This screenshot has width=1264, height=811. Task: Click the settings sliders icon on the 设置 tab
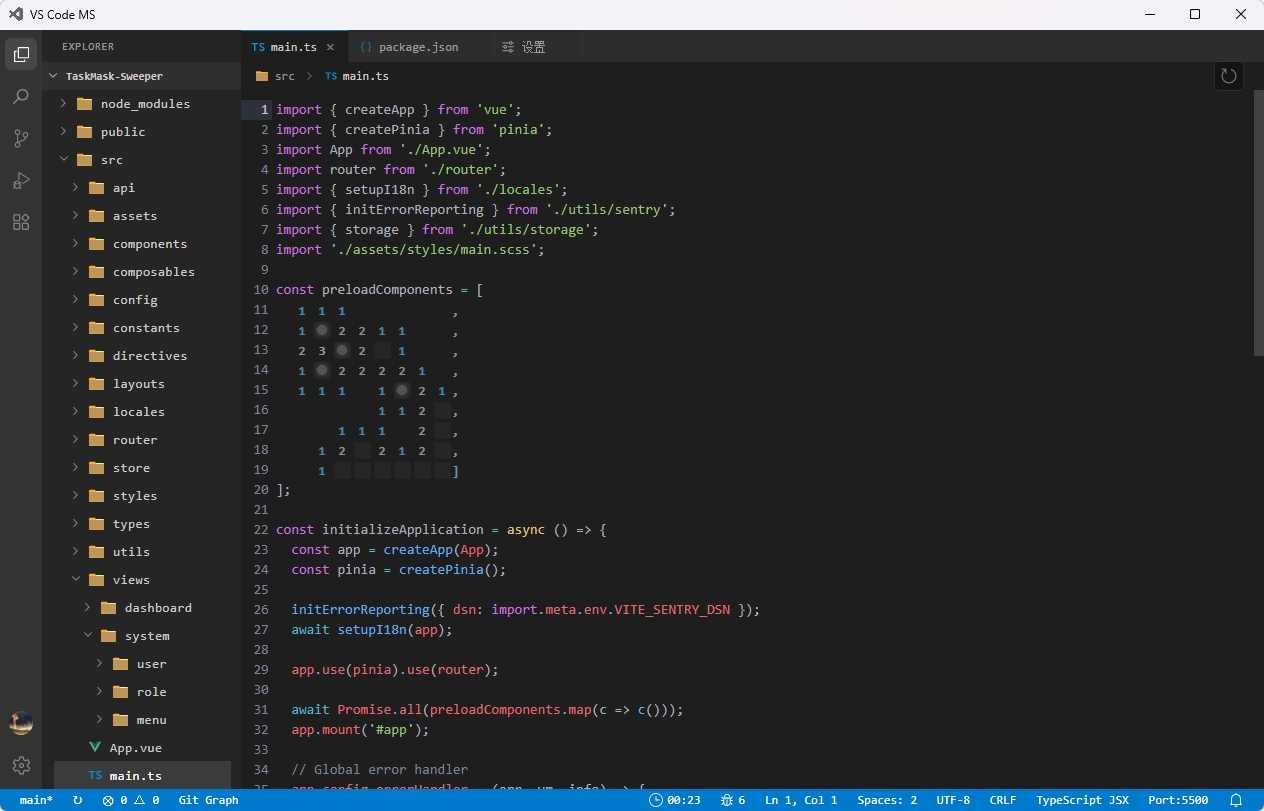[508, 47]
